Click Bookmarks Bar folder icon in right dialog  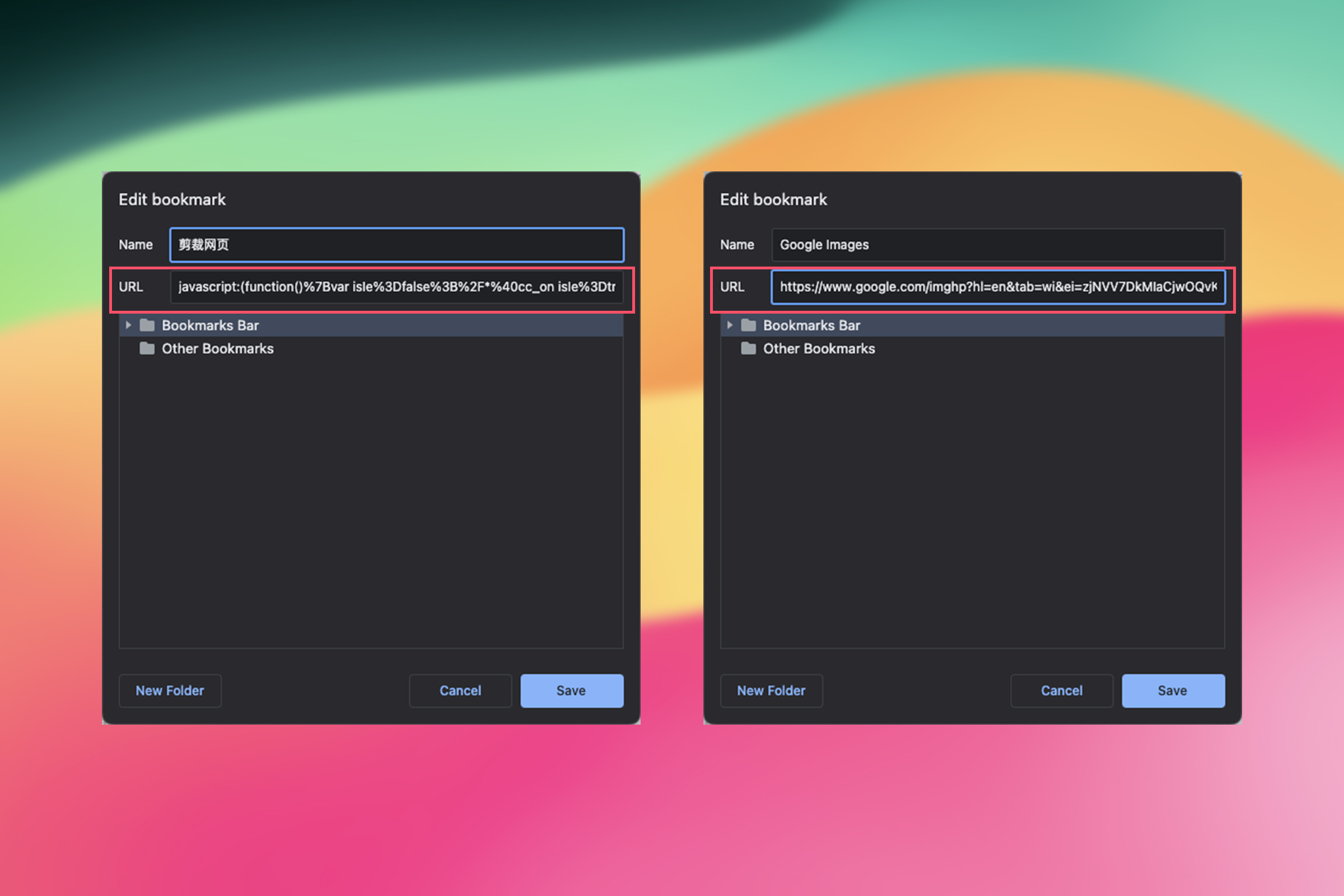(x=749, y=325)
